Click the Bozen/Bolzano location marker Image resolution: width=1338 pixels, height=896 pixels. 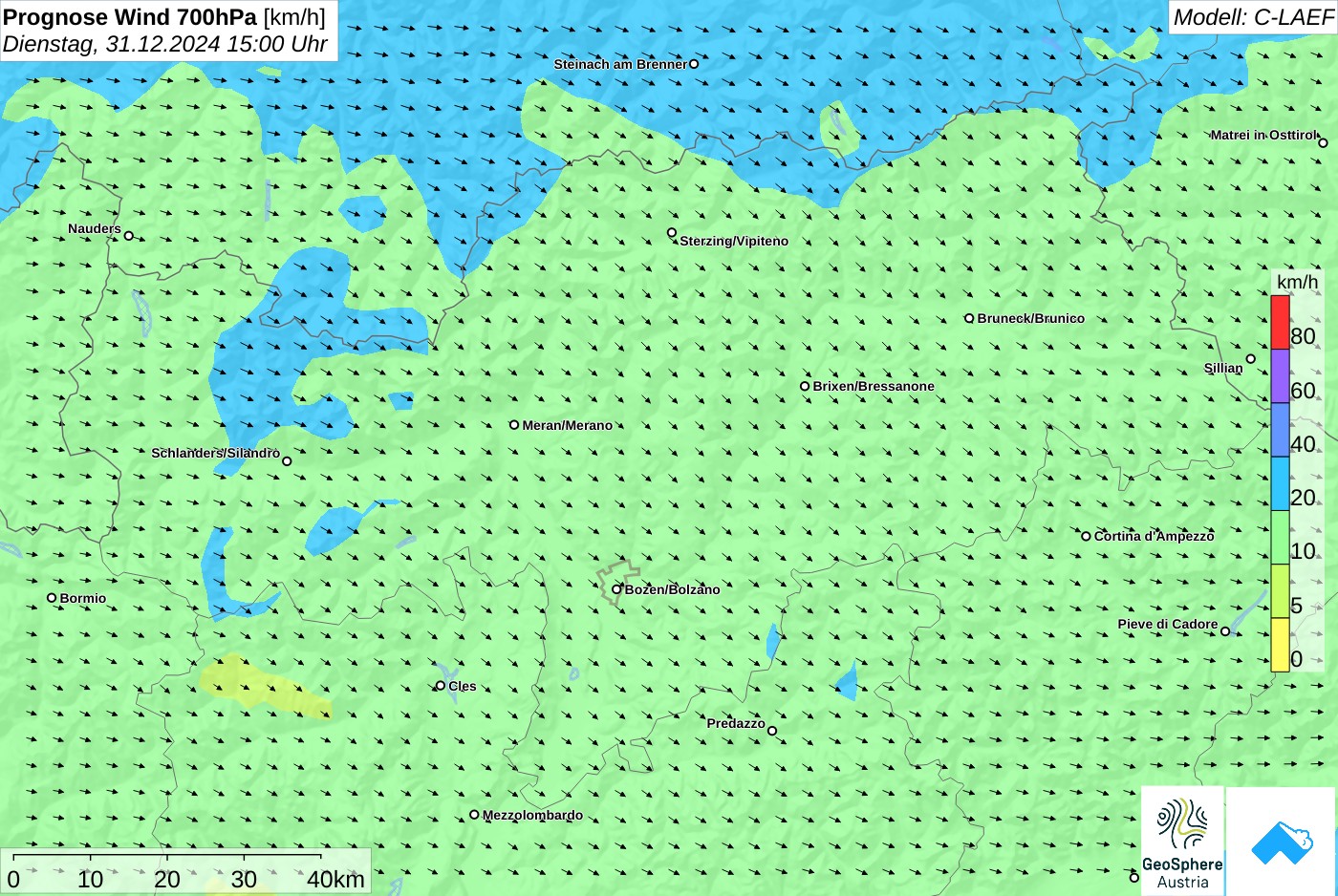pos(616,589)
